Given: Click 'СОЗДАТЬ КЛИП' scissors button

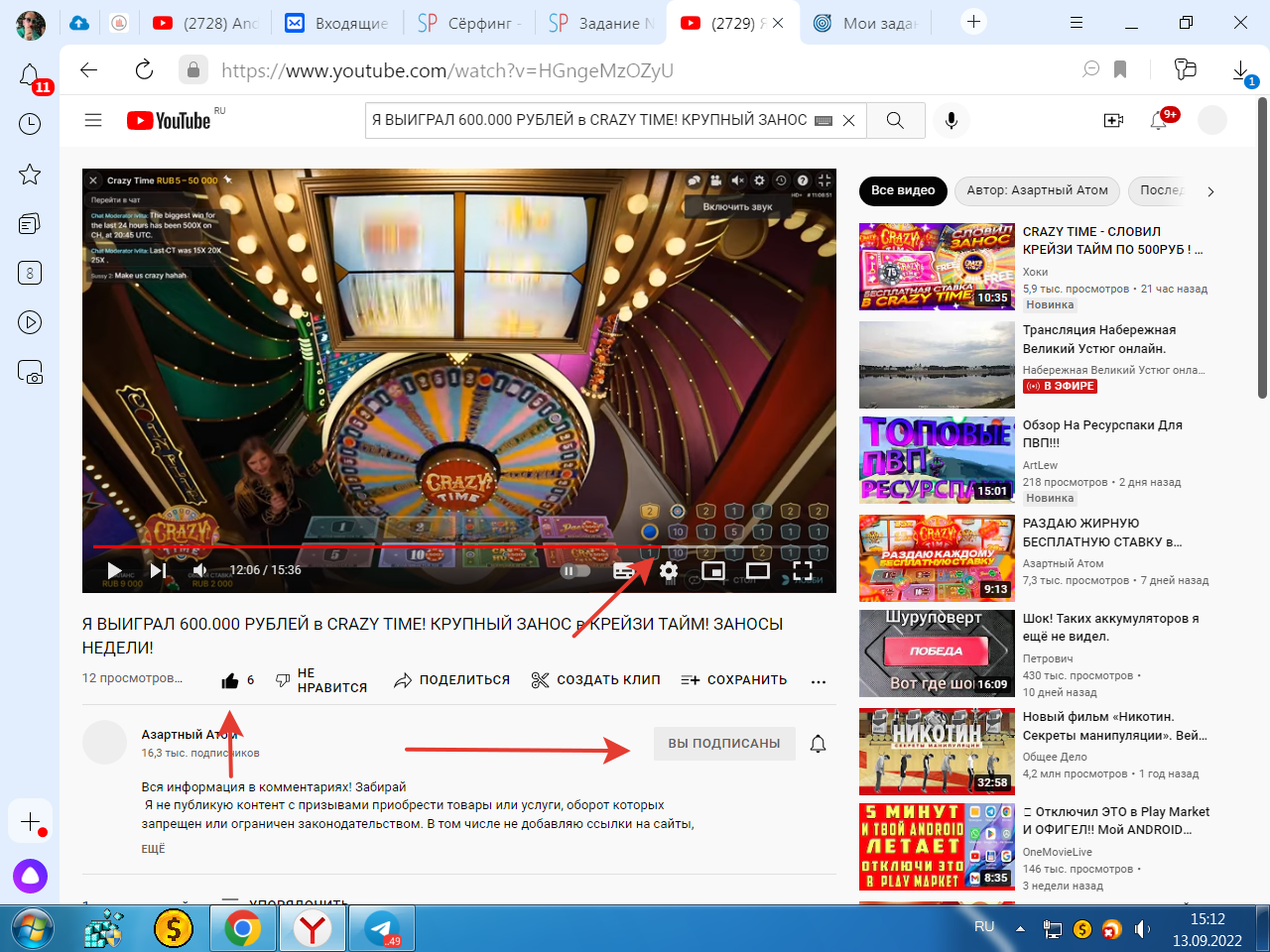Looking at the screenshot, I should (595, 680).
